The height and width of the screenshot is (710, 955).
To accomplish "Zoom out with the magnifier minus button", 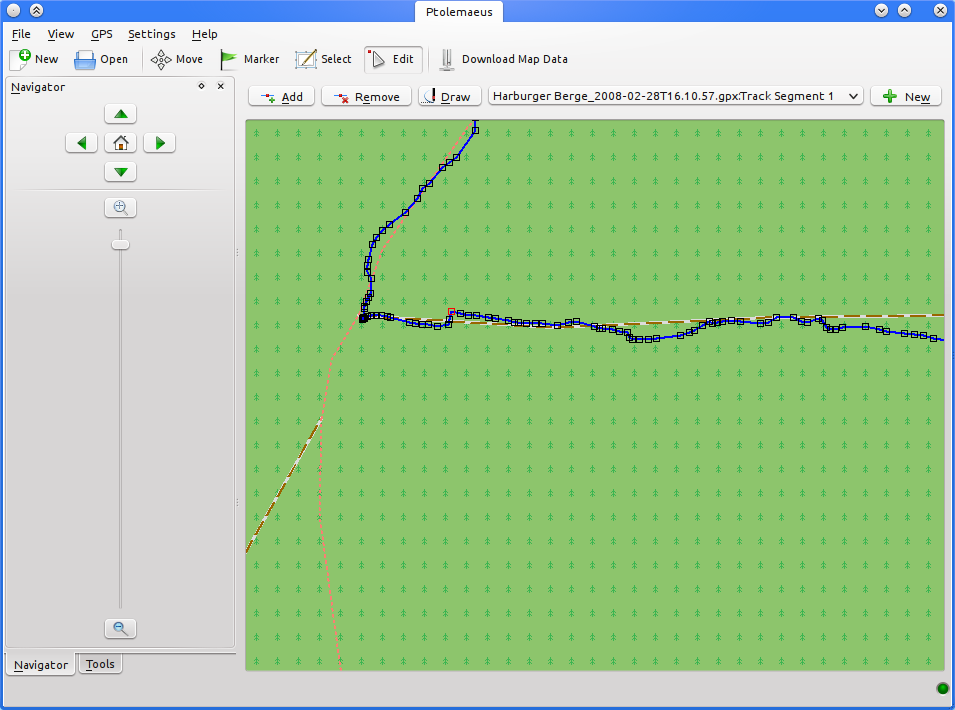I will pyautogui.click(x=121, y=628).
